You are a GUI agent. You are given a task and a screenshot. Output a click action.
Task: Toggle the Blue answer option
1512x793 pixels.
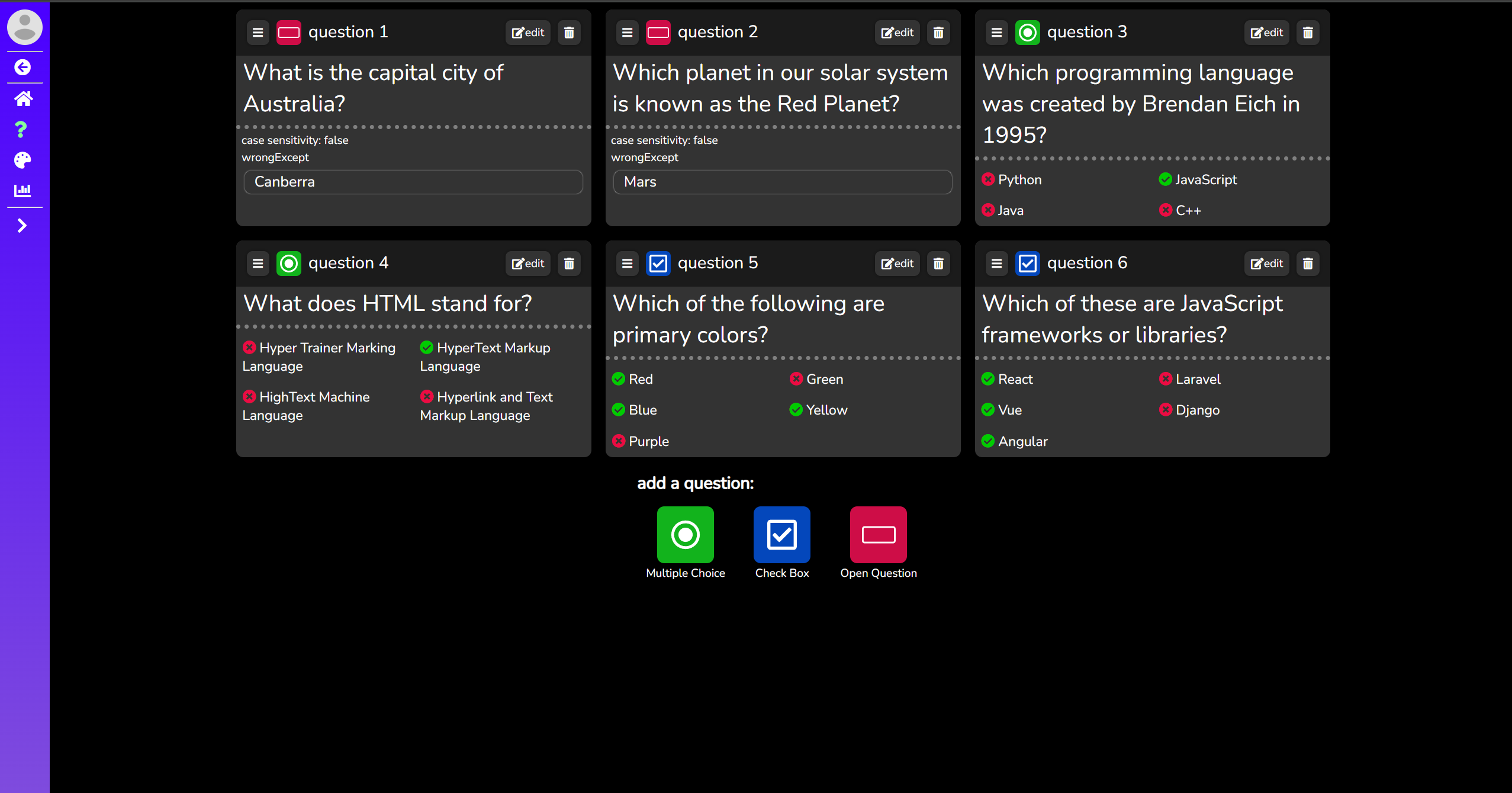[635, 410]
